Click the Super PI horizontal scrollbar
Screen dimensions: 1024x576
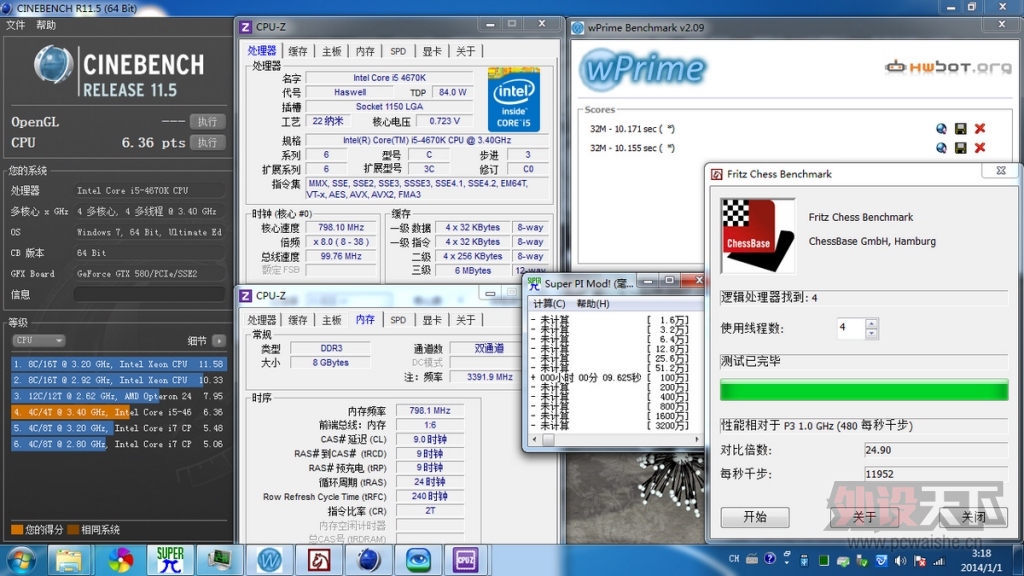tap(615, 440)
